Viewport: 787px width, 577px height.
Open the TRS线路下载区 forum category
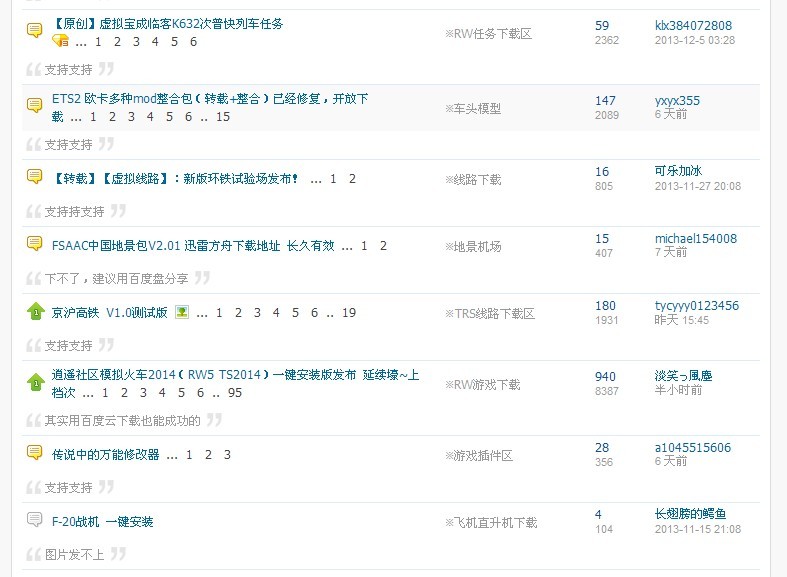[x=494, y=313]
